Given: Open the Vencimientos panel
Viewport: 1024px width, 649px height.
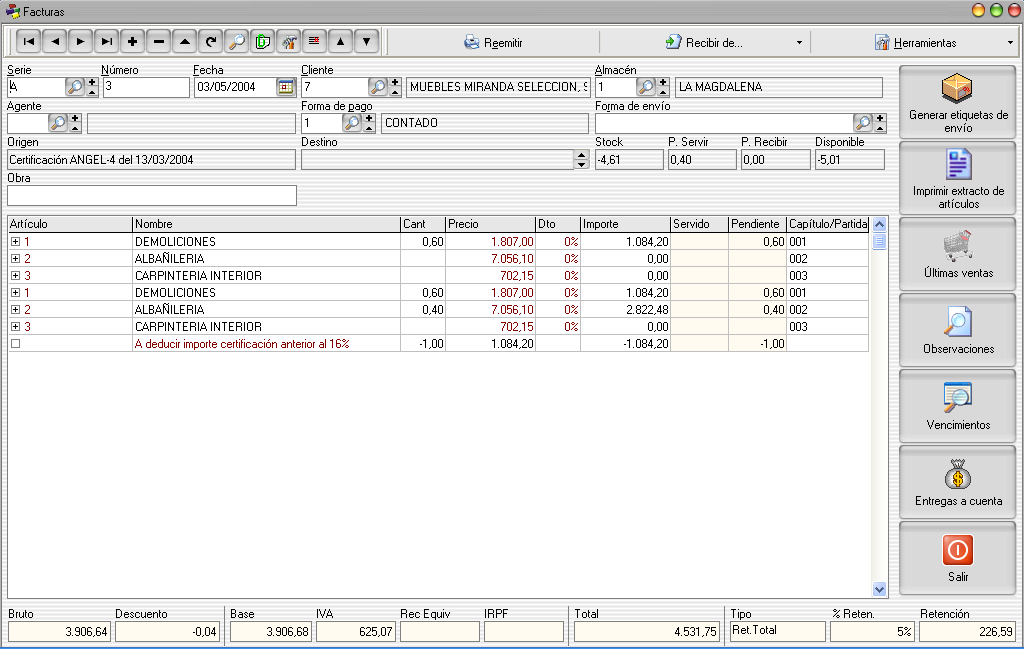Looking at the screenshot, I should coord(957,407).
